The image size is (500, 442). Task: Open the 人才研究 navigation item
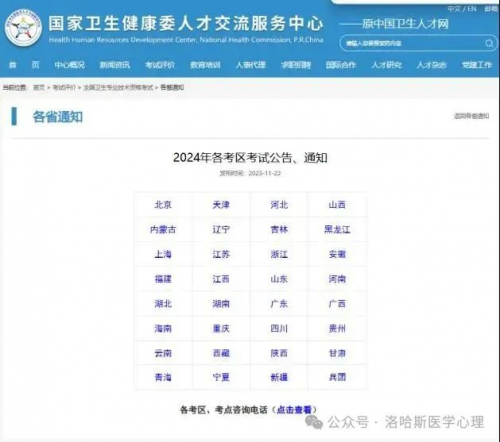click(x=387, y=65)
